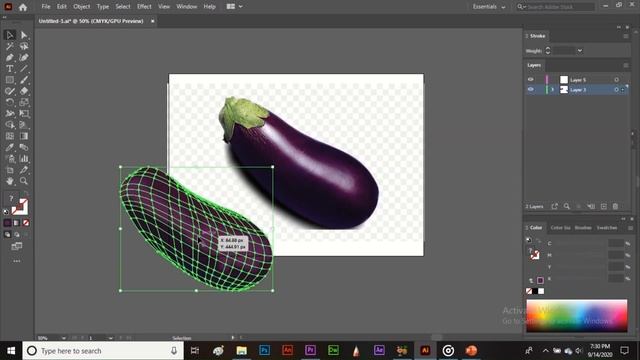Select the Gradient tool

coord(24,136)
